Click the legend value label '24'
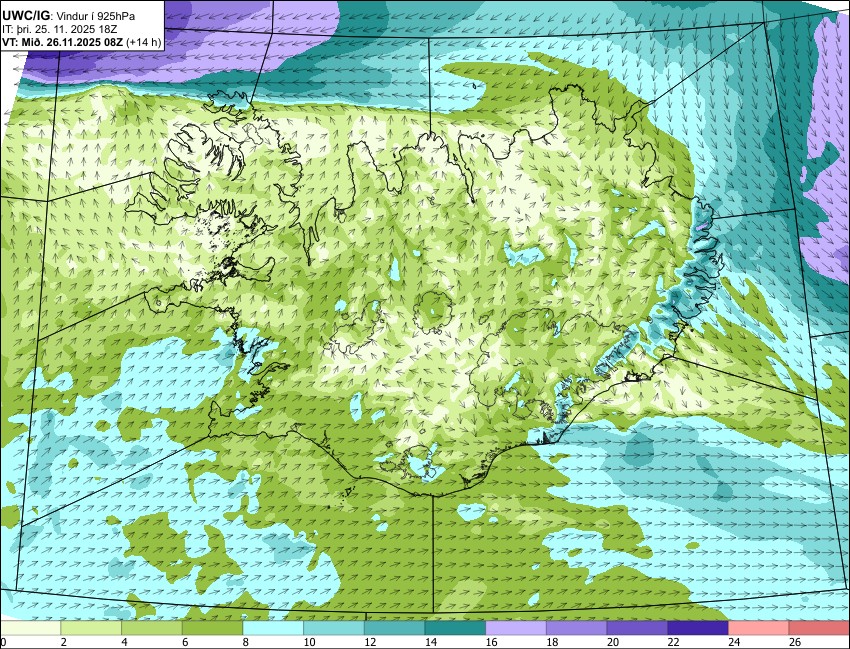This screenshot has width=850, height=649. pyautogui.click(x=734, y=642)
